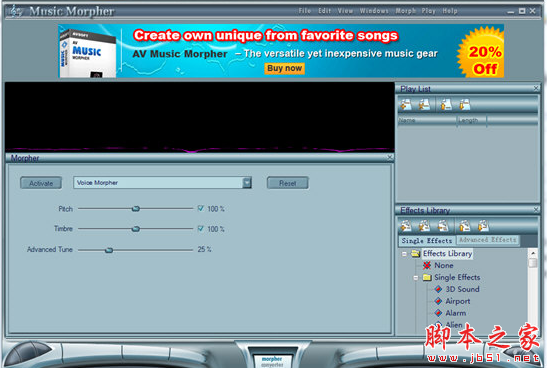Click the Single Effects tree label
This screenshot has height=368, width=547.
pos(457,277)
